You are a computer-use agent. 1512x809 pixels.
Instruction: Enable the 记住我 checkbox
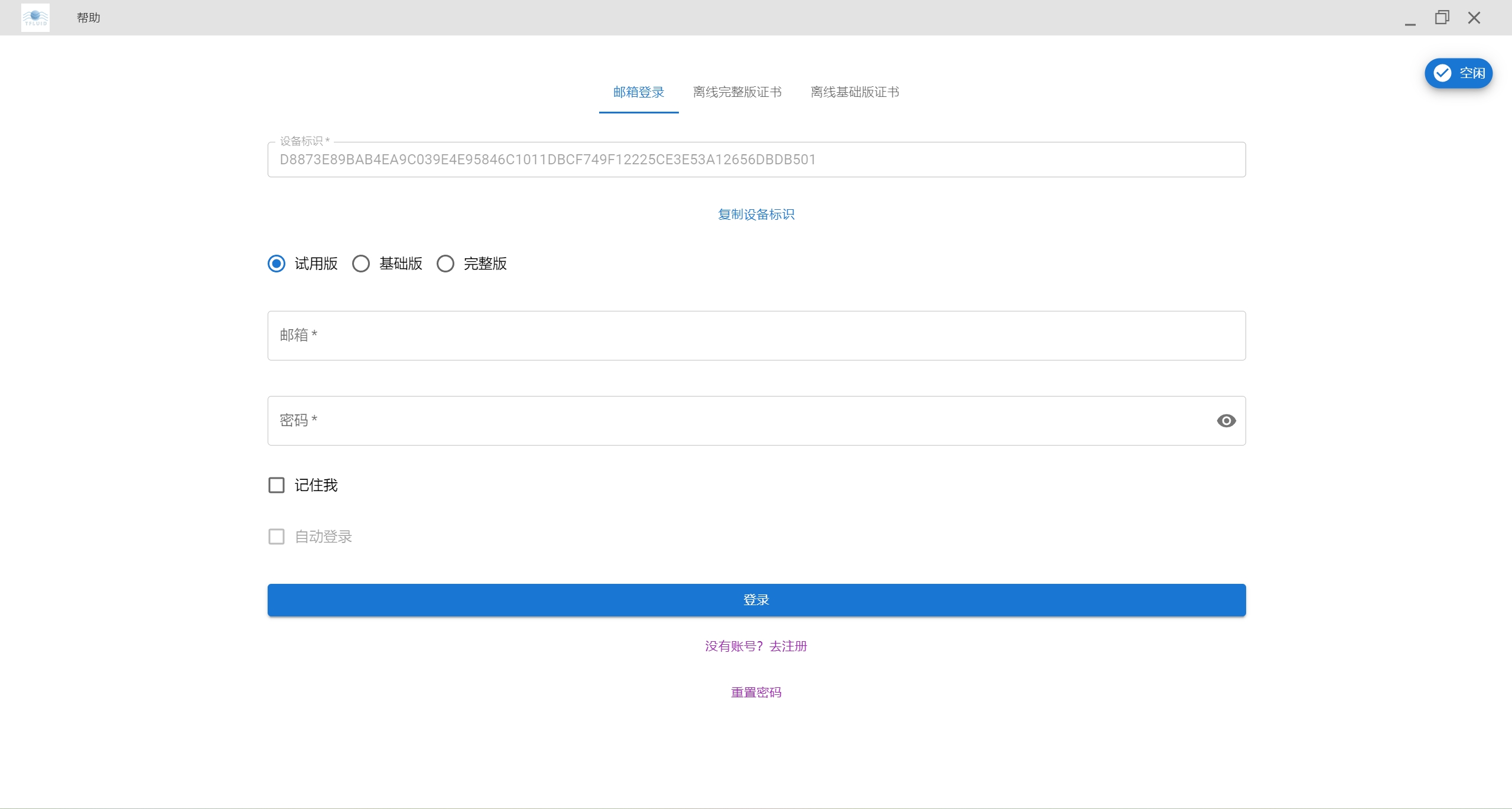pos(277,485)
